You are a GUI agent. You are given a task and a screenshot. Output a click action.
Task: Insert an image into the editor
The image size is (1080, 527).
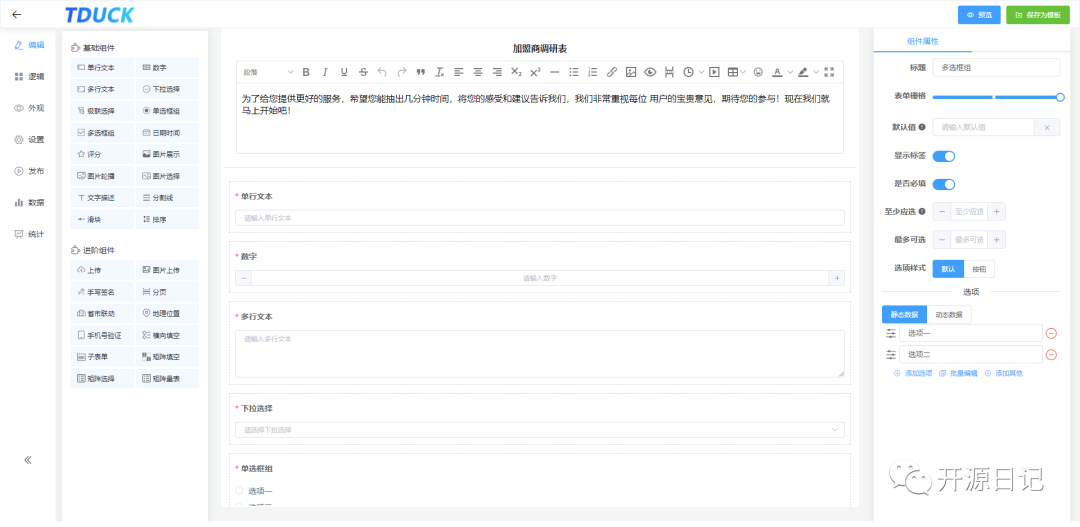pos(631,72)
